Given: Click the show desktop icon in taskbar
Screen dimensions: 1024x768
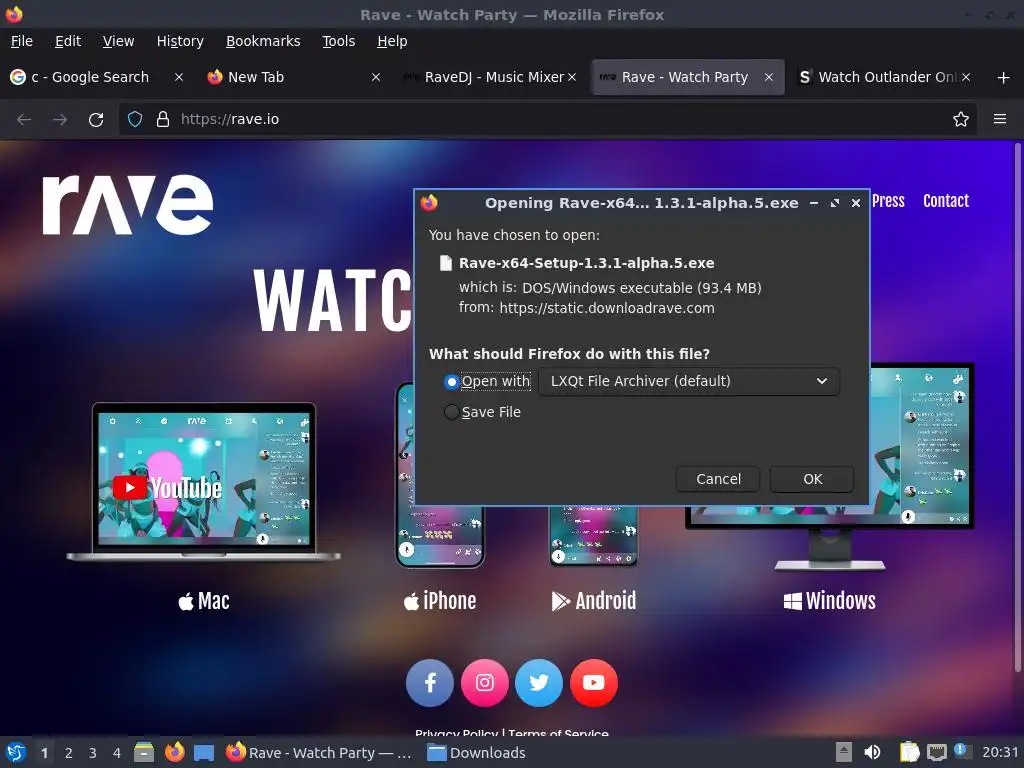Looking at the screenshot, I should (204, 753).
